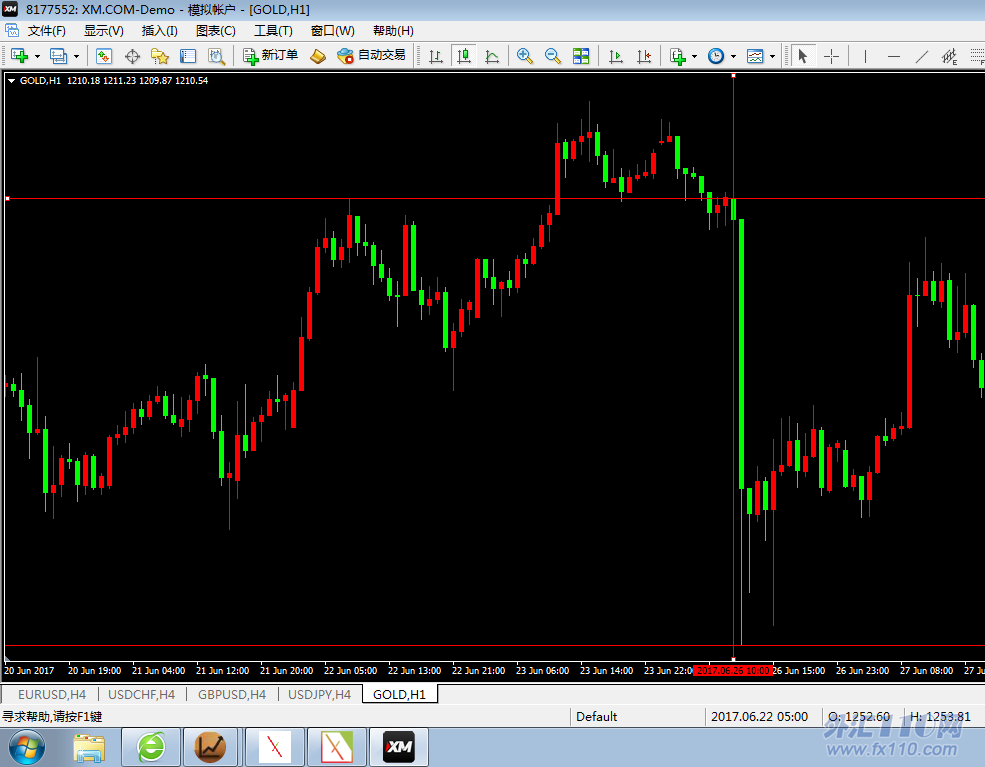
Task: Click the 新订单 new order button
Action: click(x=271, y=56)
